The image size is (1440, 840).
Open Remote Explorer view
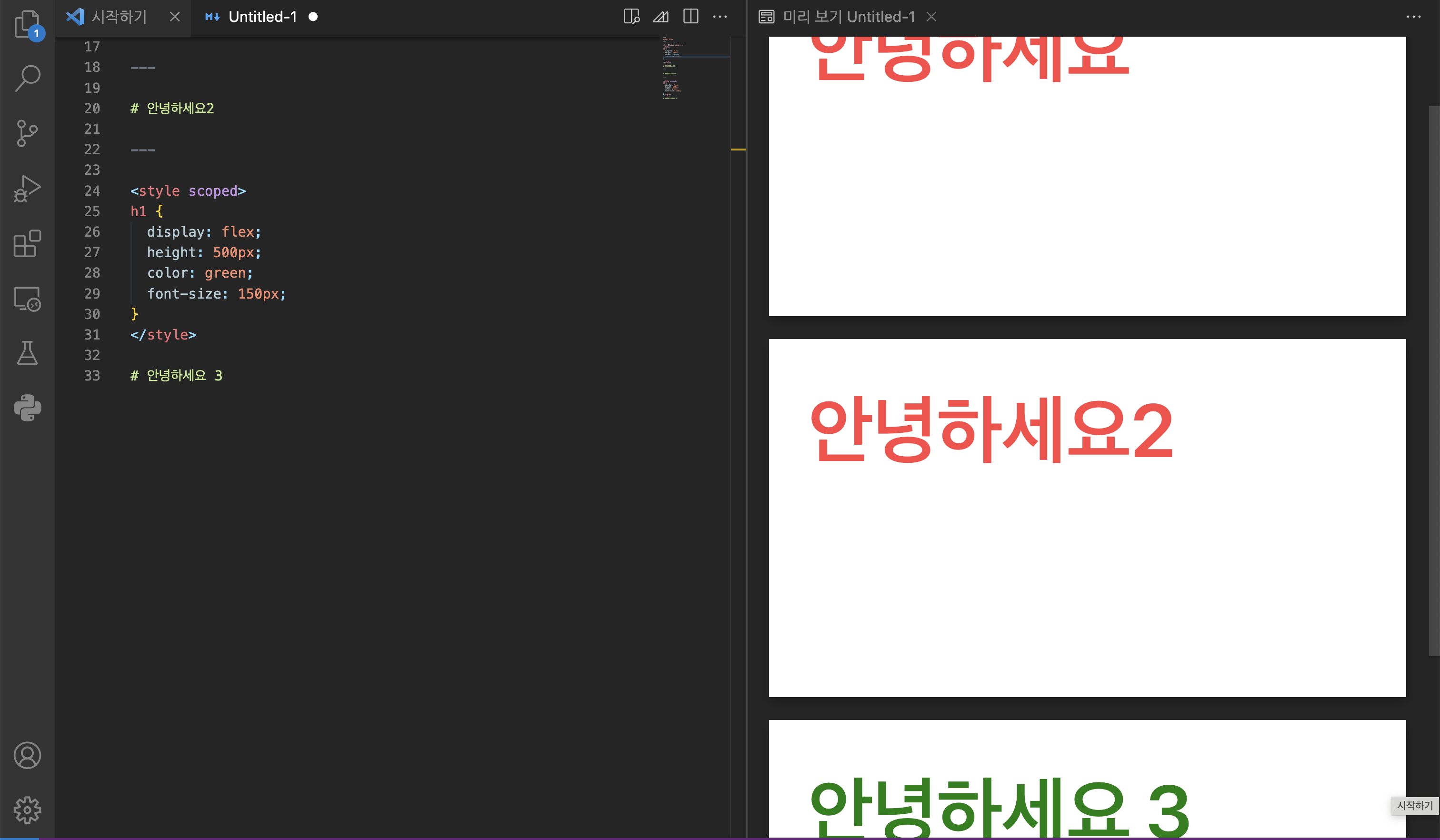point(27,298)
